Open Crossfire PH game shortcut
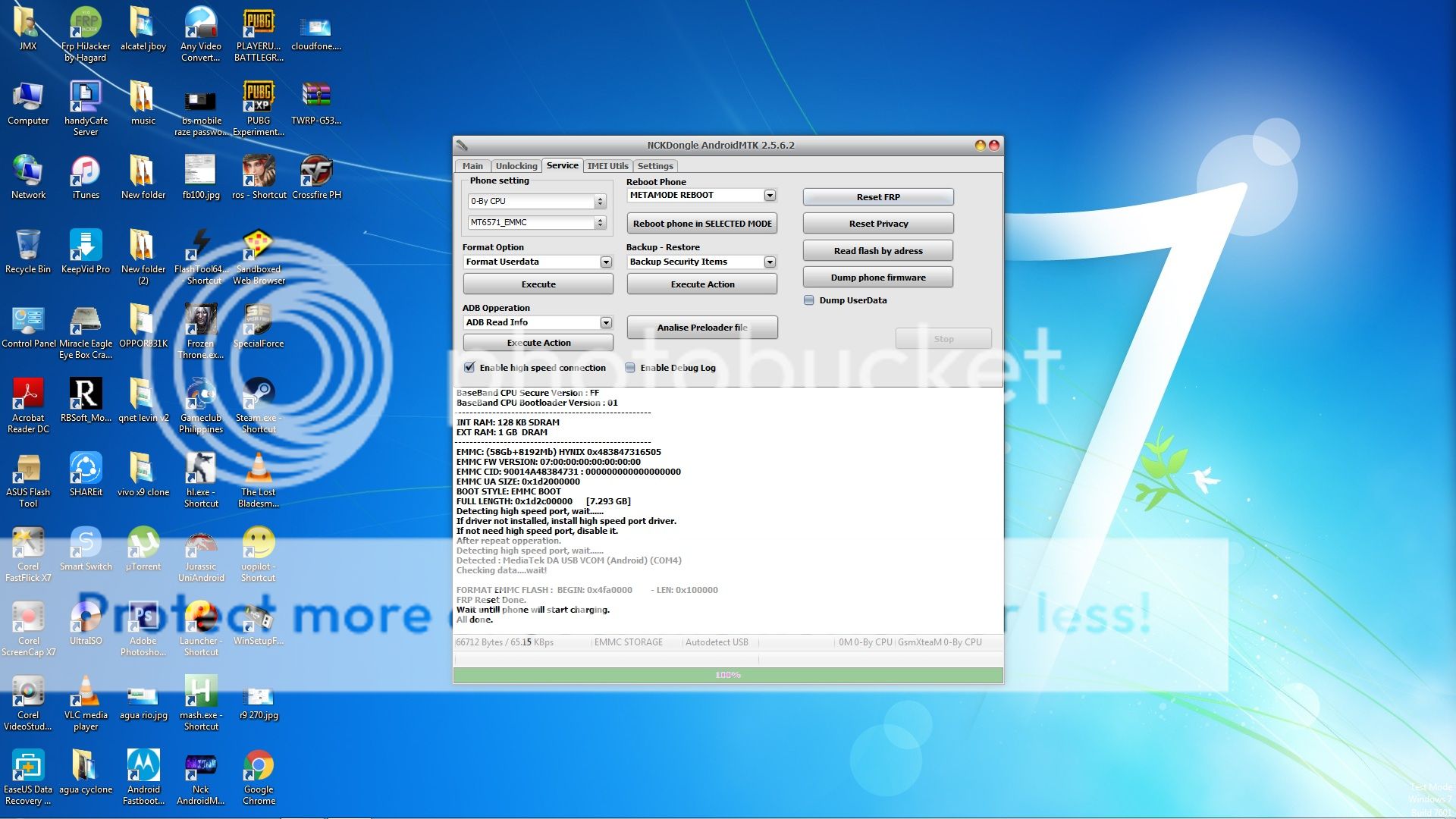Viewport: 1456px width, 819px height. [316, 172]
